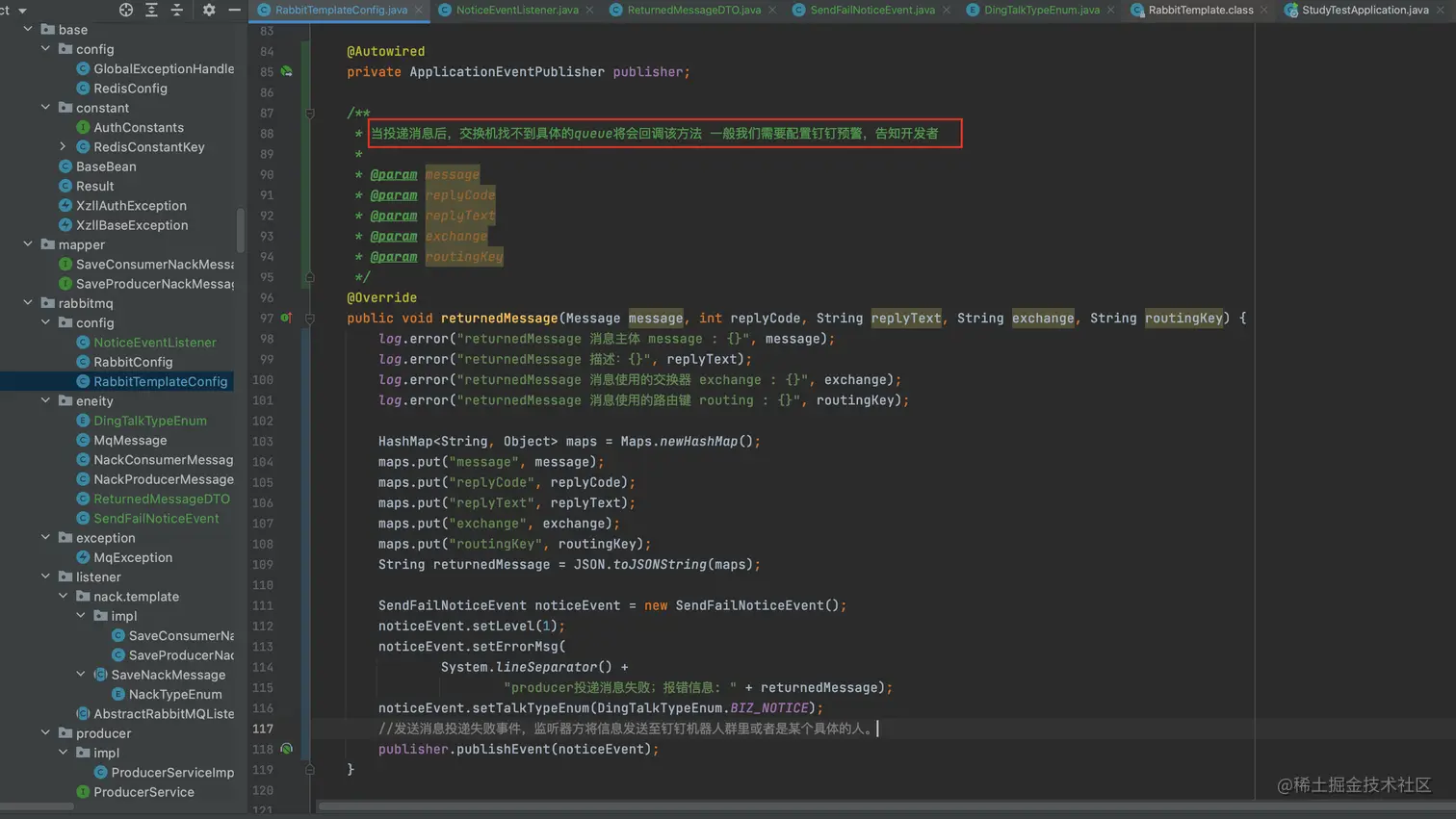Collapse the SaveNackMessage node
Image resolution: width=1456 pixels, height=819 pixels.
tap(81, 675)
